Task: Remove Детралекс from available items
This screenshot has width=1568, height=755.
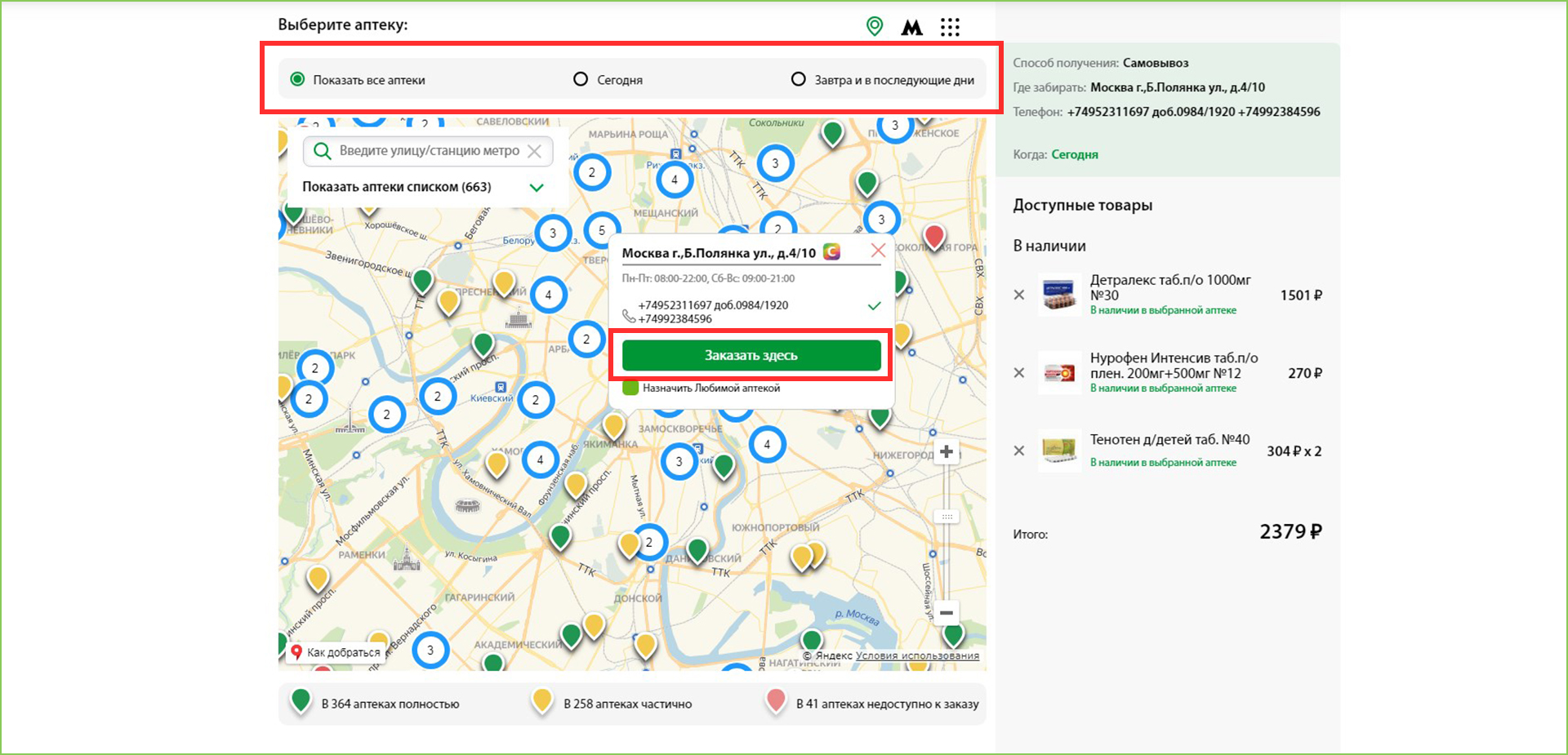Action: (x=1018, y=295)
